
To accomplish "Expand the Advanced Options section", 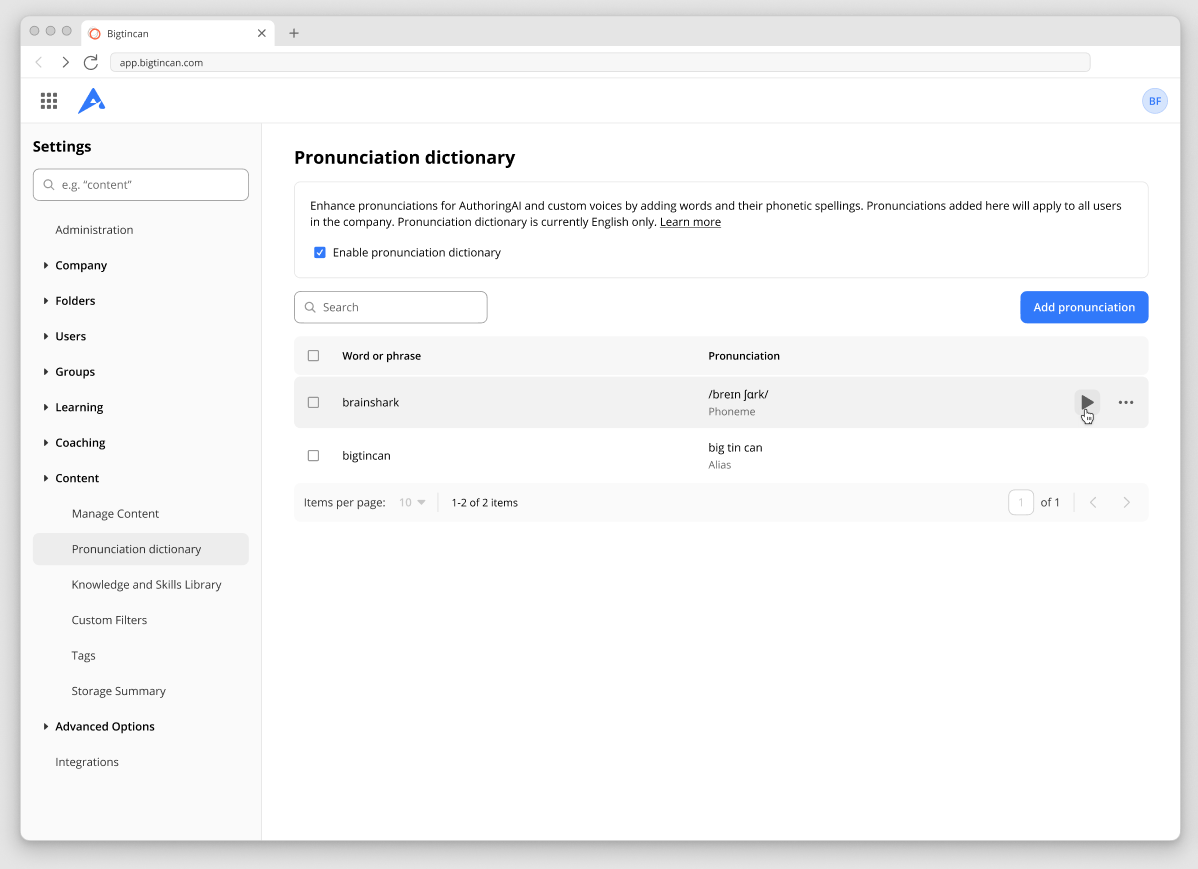I will [x=46, y=727].
